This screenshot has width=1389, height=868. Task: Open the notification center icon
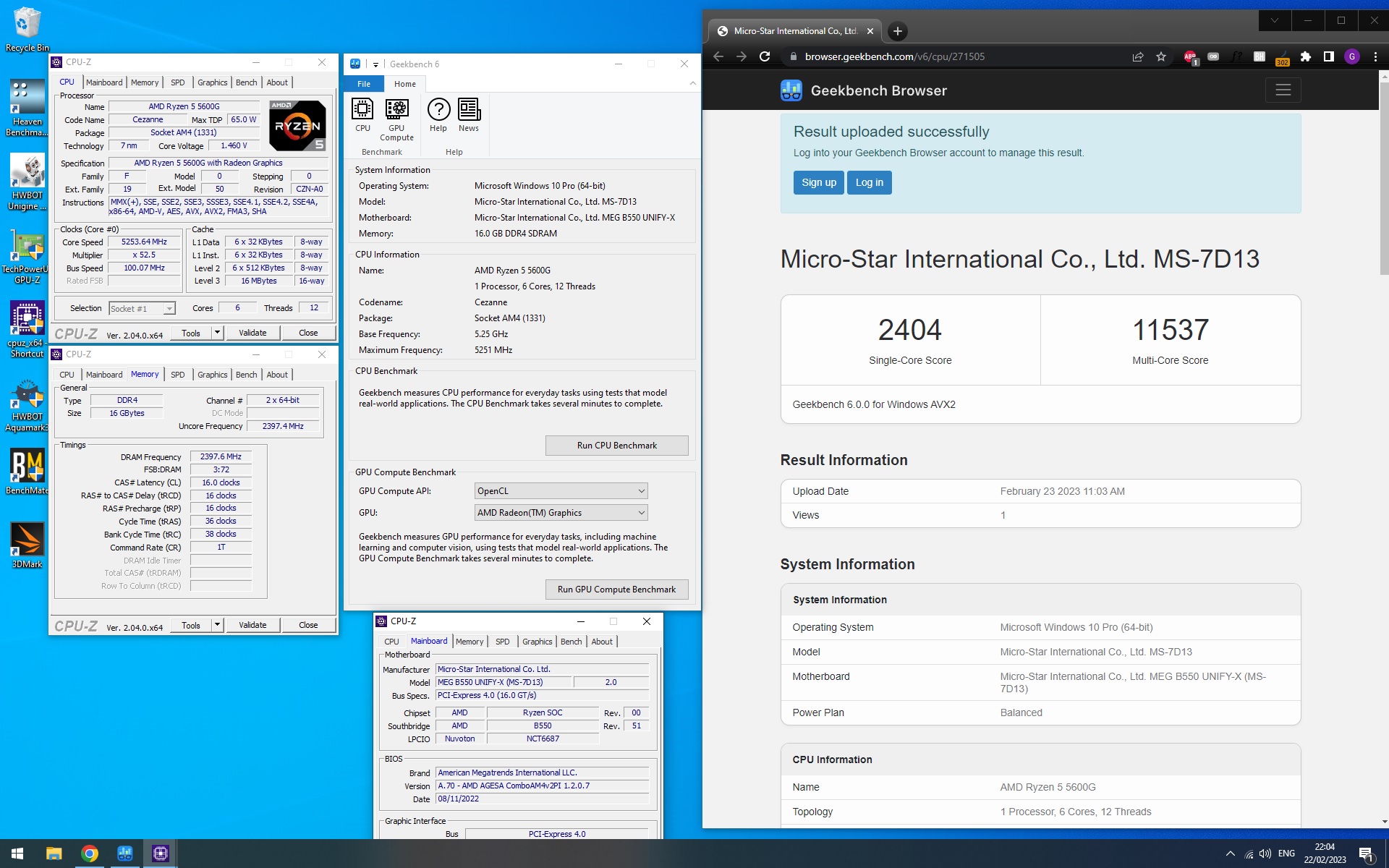[x=1367, y=854]
